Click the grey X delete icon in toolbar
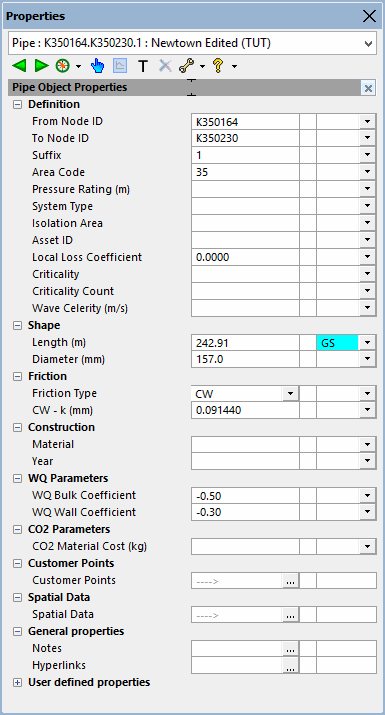 [165, 66]
